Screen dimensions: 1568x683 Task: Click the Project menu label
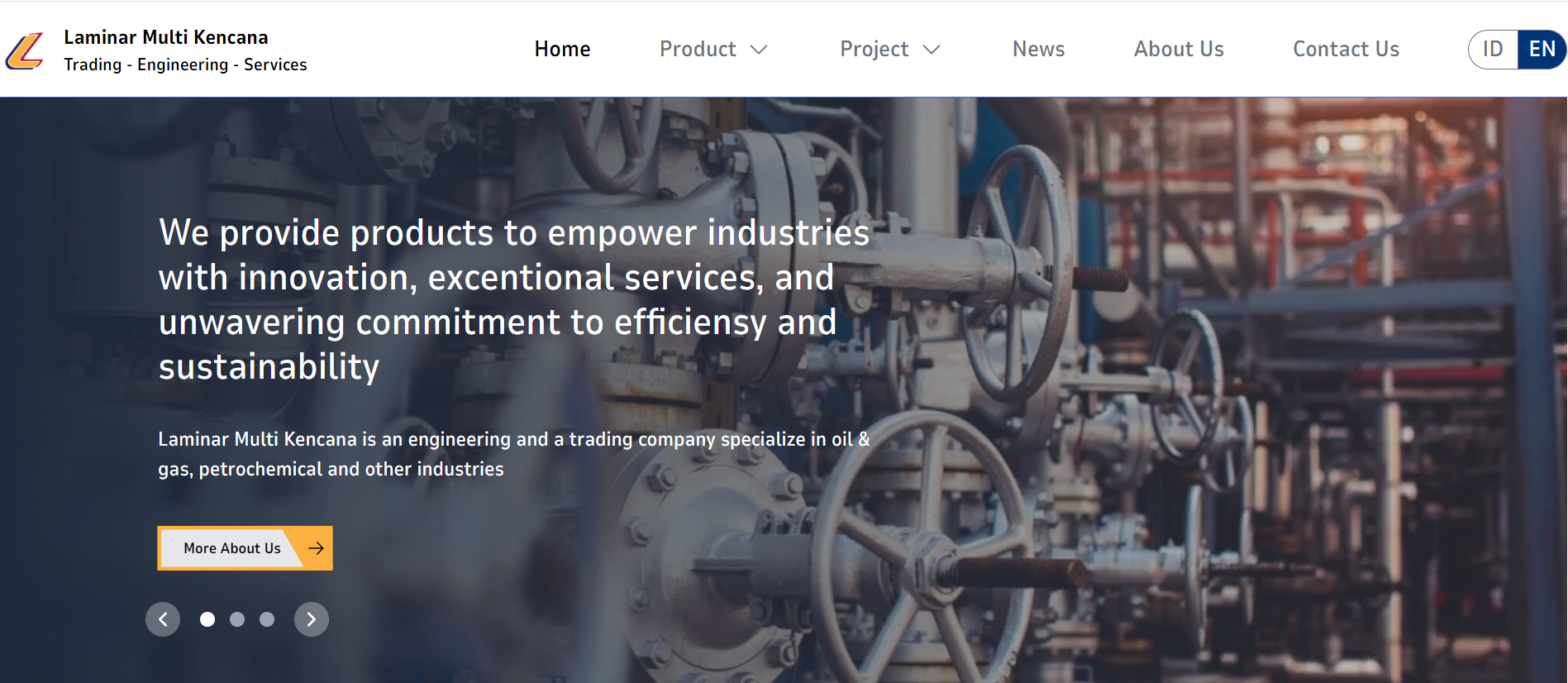tap(874, 50)
